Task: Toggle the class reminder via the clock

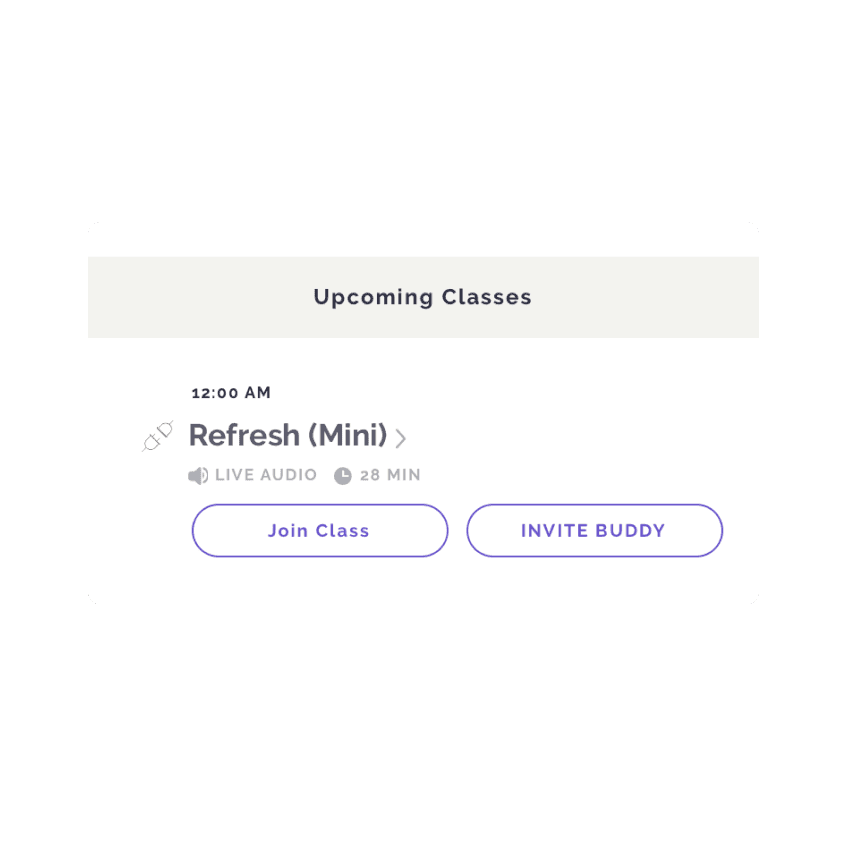Action: pos(342,475)
